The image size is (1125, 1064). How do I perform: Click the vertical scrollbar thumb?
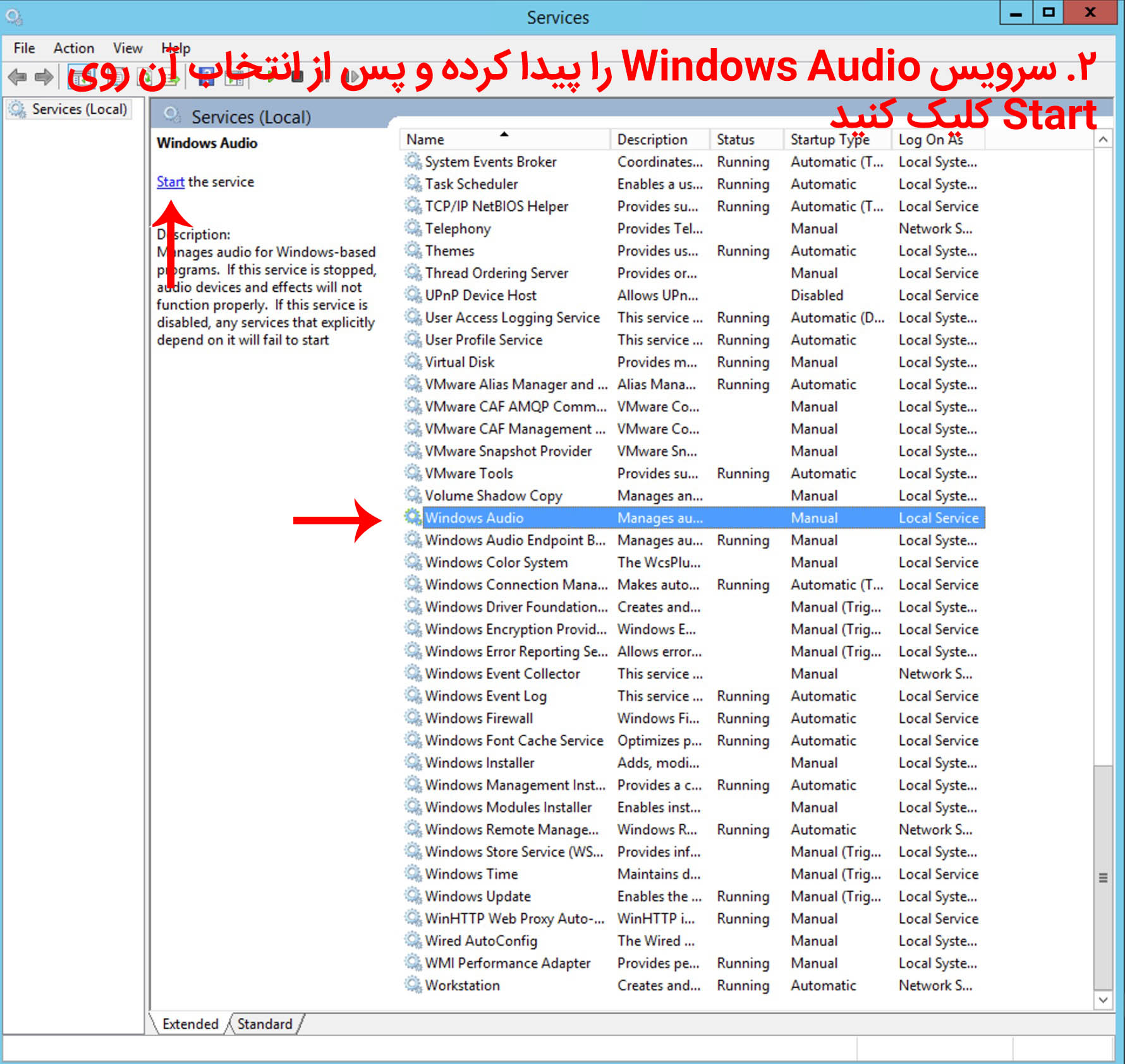[1103, 877]
